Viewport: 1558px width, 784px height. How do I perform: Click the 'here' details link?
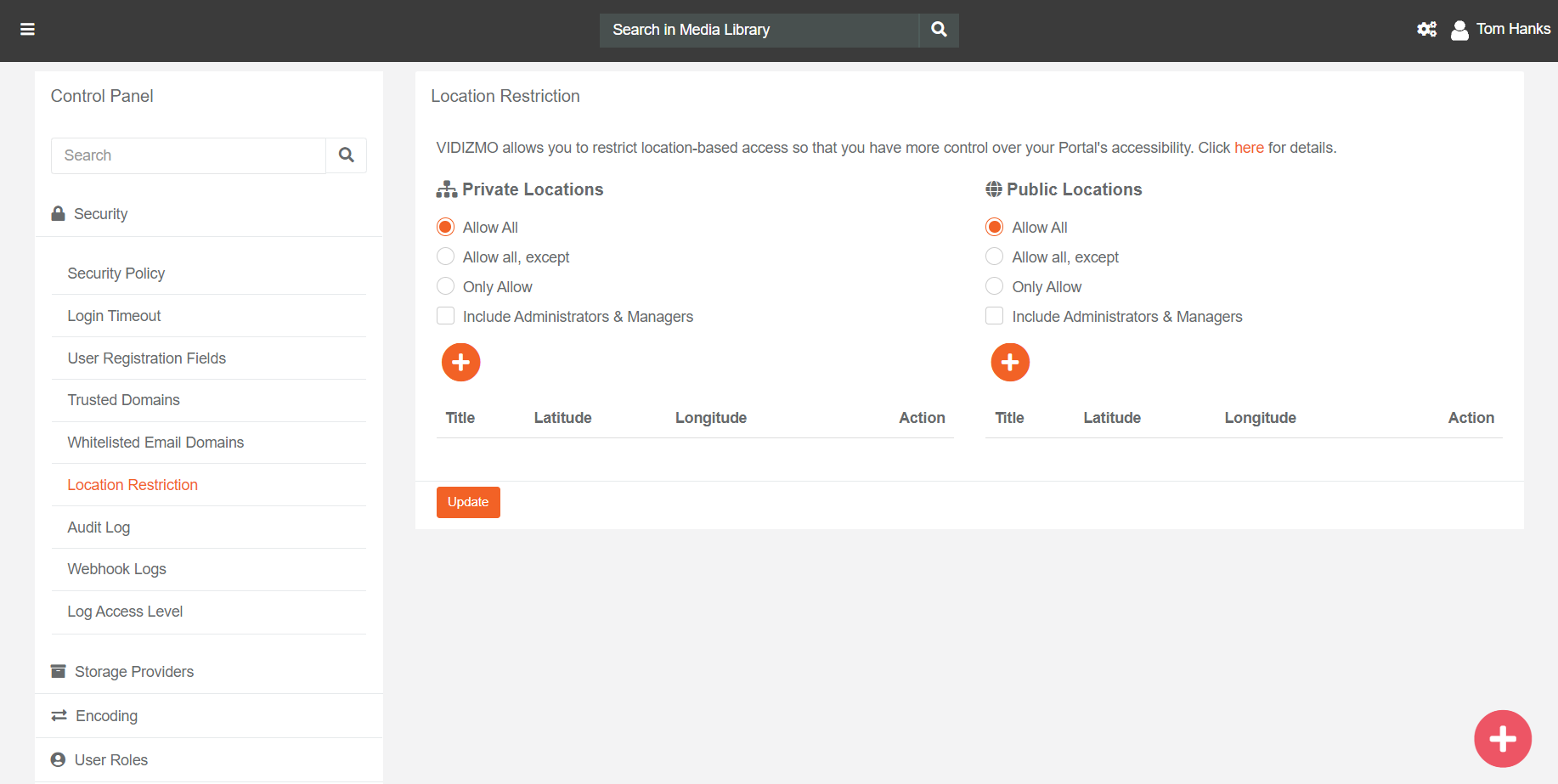pyautogui.click(x=1248, y=148)
